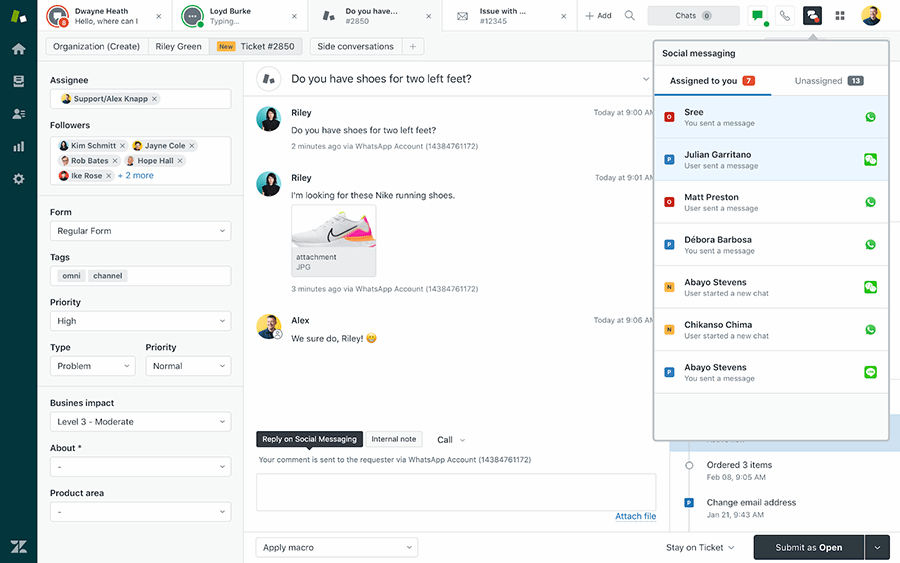Click the search magnifier icon

(x=630, y=15)
